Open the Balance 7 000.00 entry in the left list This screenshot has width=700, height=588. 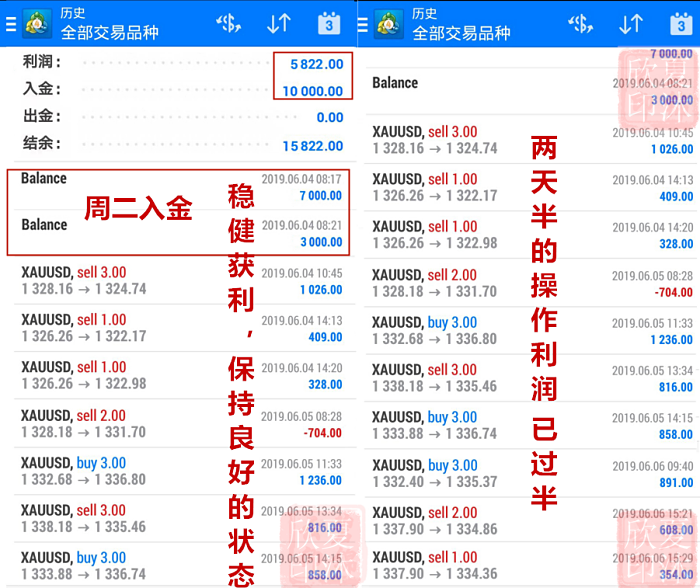click(x=182, y=186)
